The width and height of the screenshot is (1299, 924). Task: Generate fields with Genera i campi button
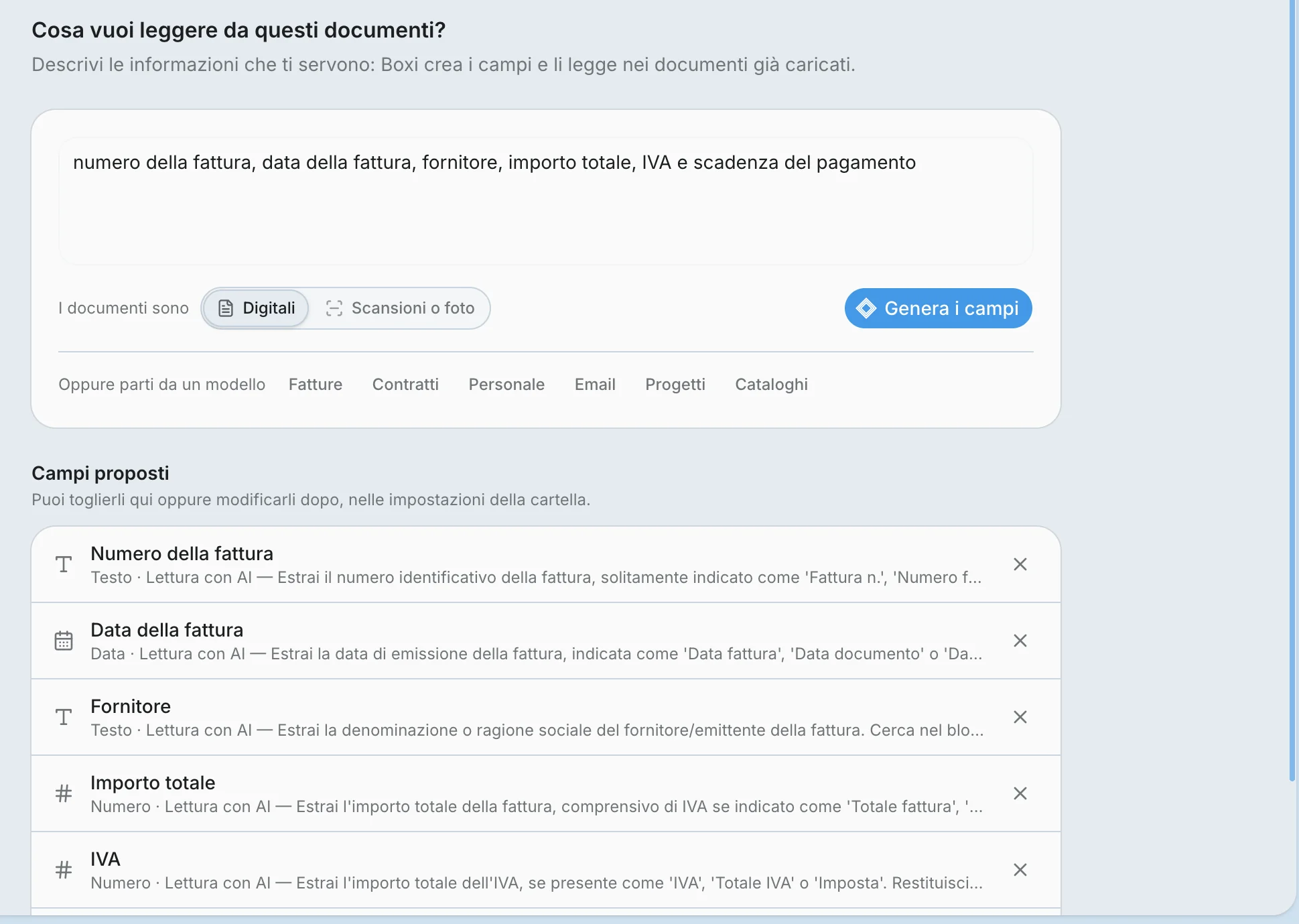(938, 308)
